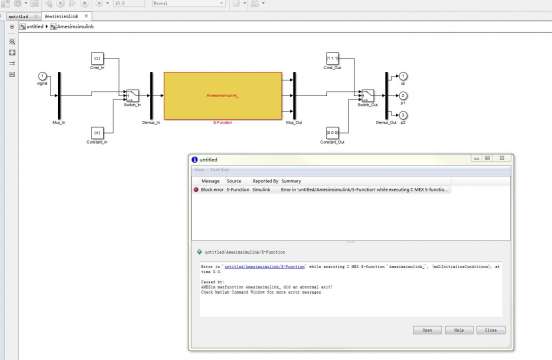The height and width of the screenshot is (360, 552).
Task: Select the Block error row in diagnostics
Action: coord(321,190)
